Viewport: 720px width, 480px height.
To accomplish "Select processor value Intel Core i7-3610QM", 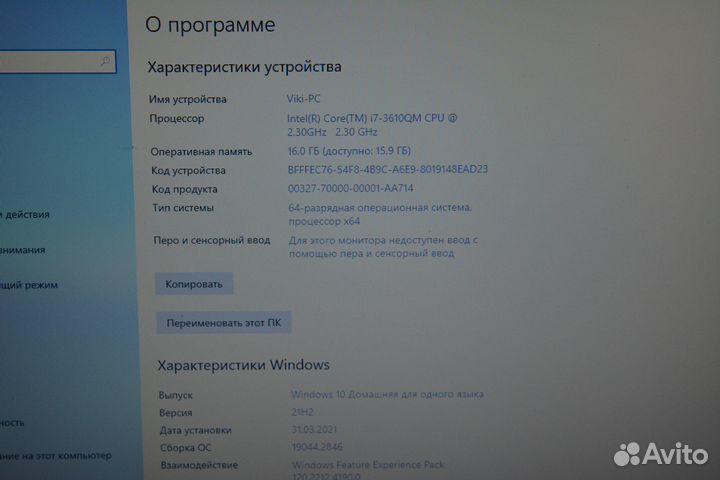I will point(372,125).
